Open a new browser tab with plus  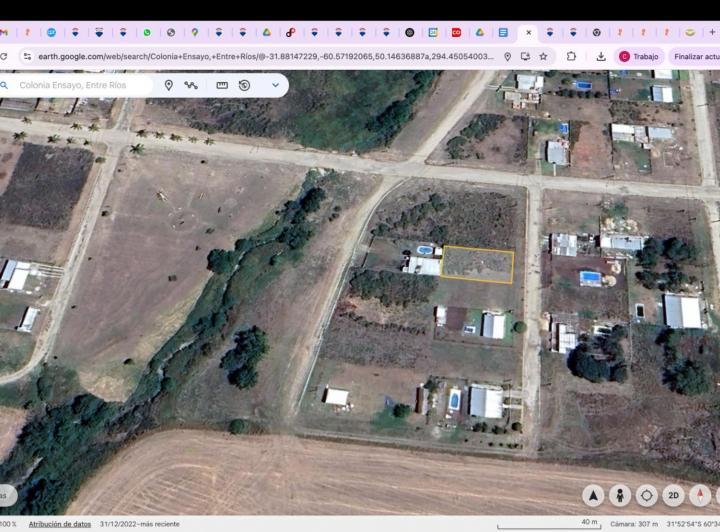(x=712, y=32)
